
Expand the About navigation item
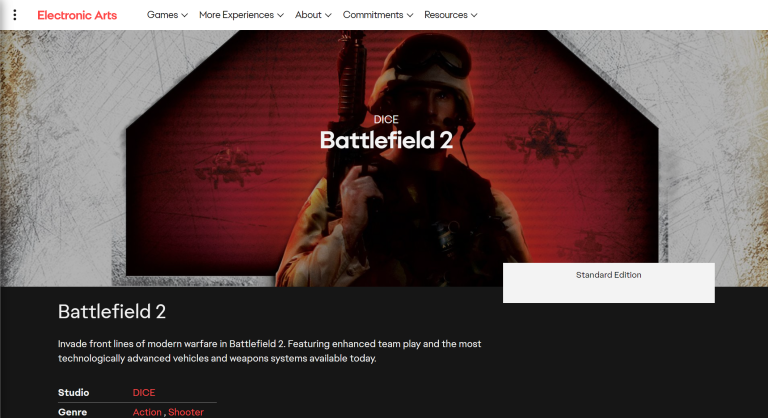[308, 15]
